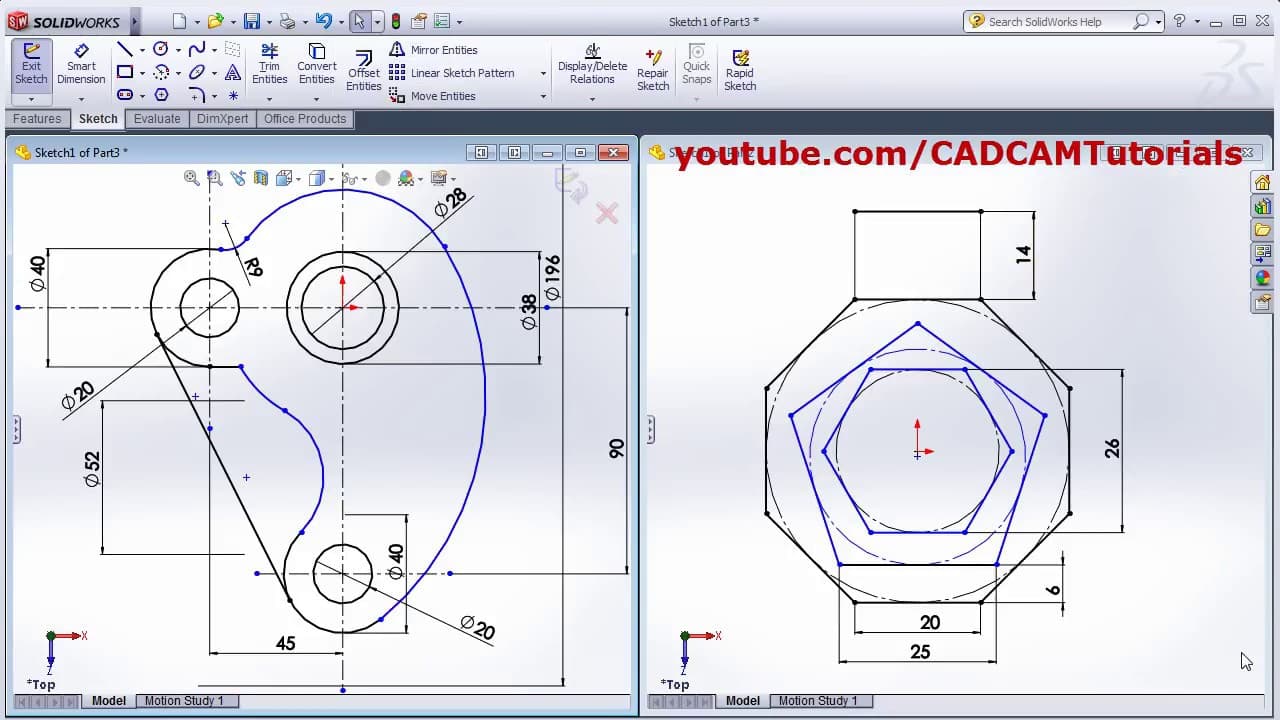Screen dimensions: 1280x720
Task: Select the Three Point Arc tool
Action: [x=160, y=72]
